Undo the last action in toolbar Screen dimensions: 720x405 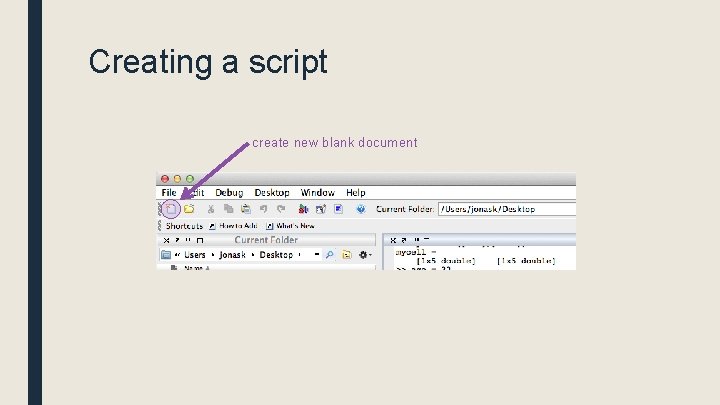point(264,209)
